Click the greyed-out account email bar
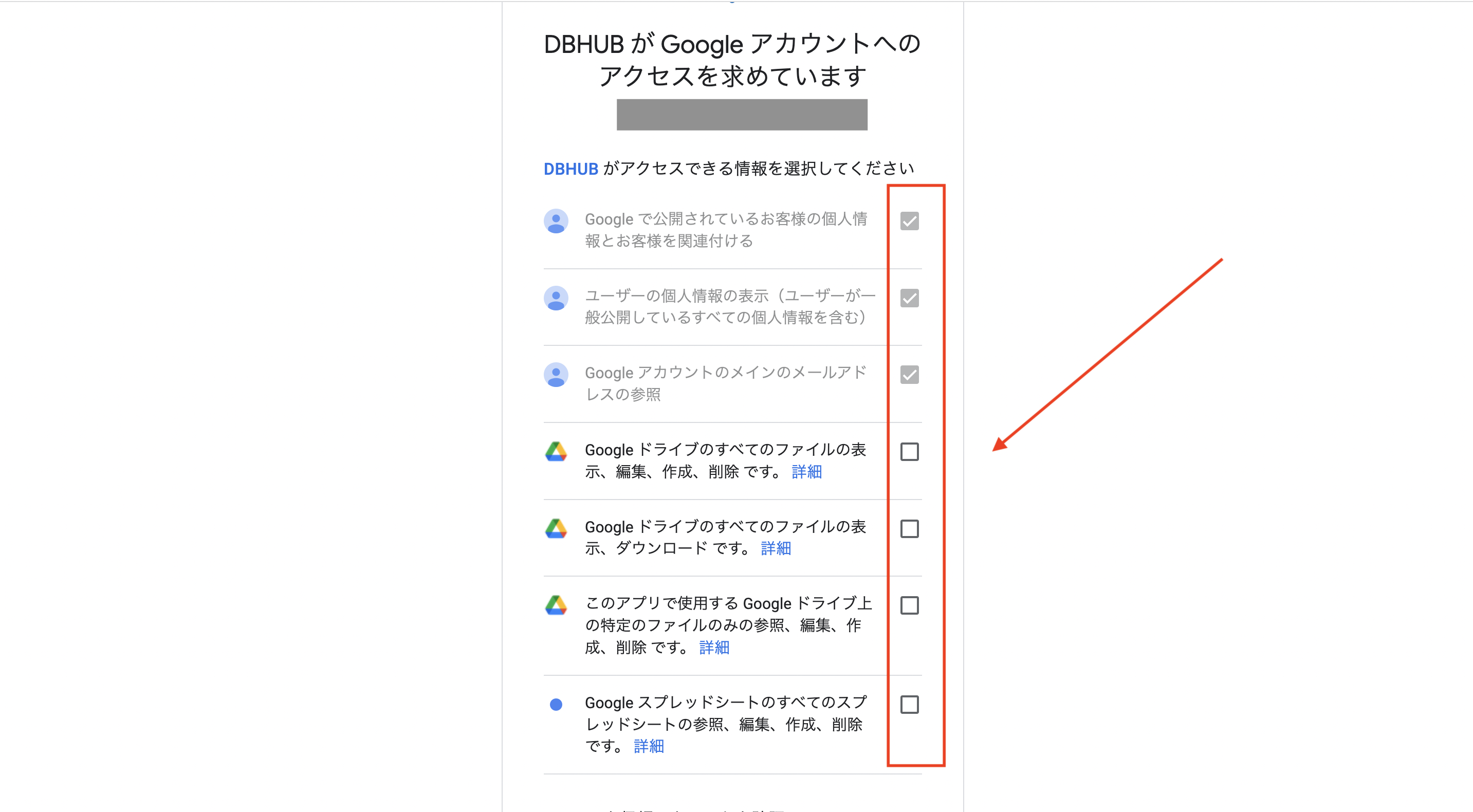 pos(741,115)
